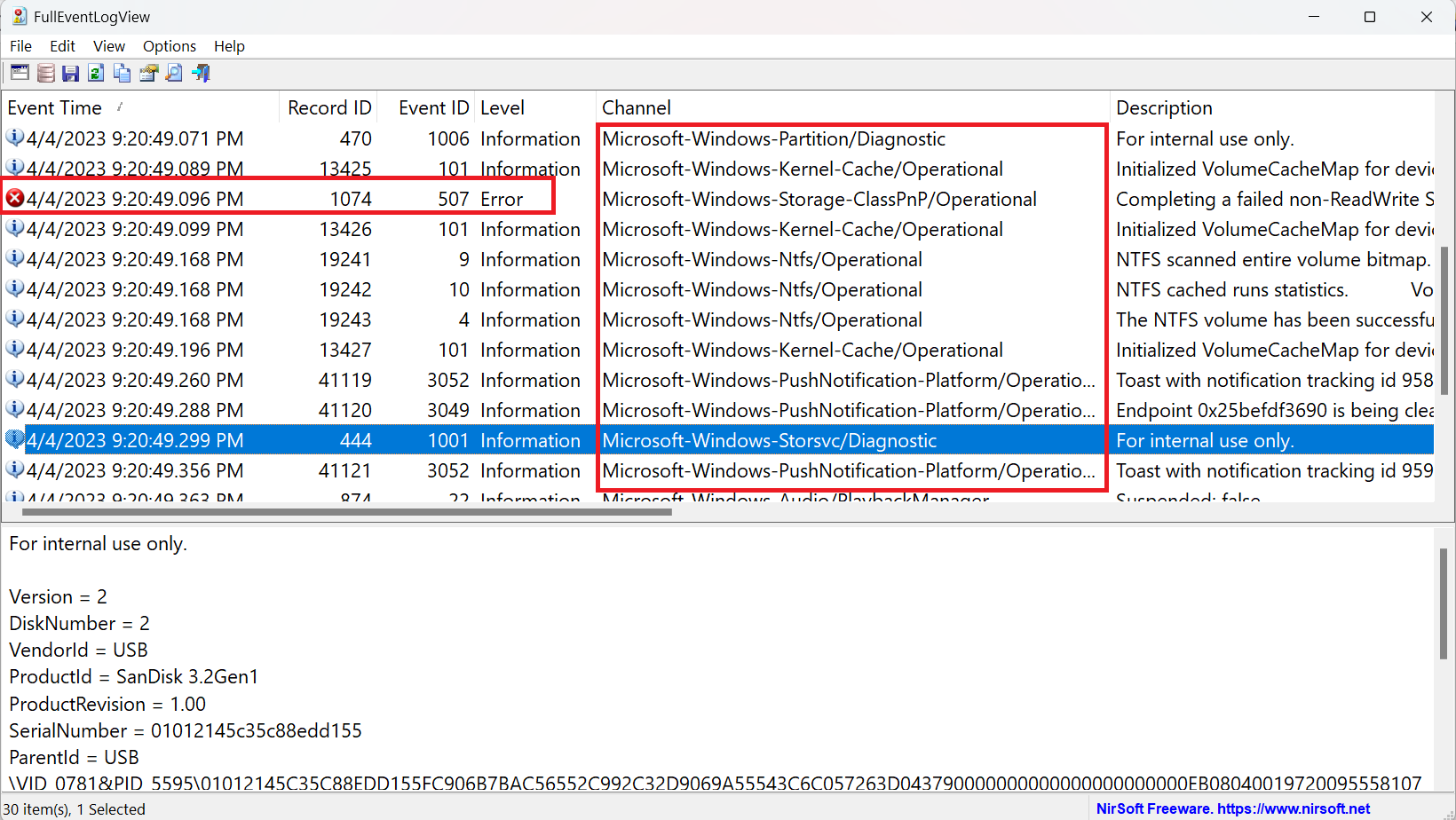Viewport: 1456px width, 820px height.
Task: Save selected items with floppy disk icon
Action: click(x=71, y=73)
